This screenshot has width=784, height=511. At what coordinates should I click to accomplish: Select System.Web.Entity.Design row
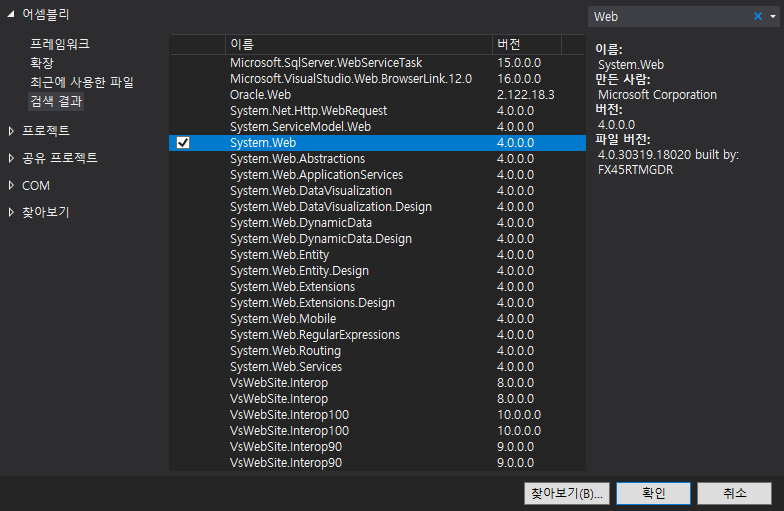click(378, 271)
